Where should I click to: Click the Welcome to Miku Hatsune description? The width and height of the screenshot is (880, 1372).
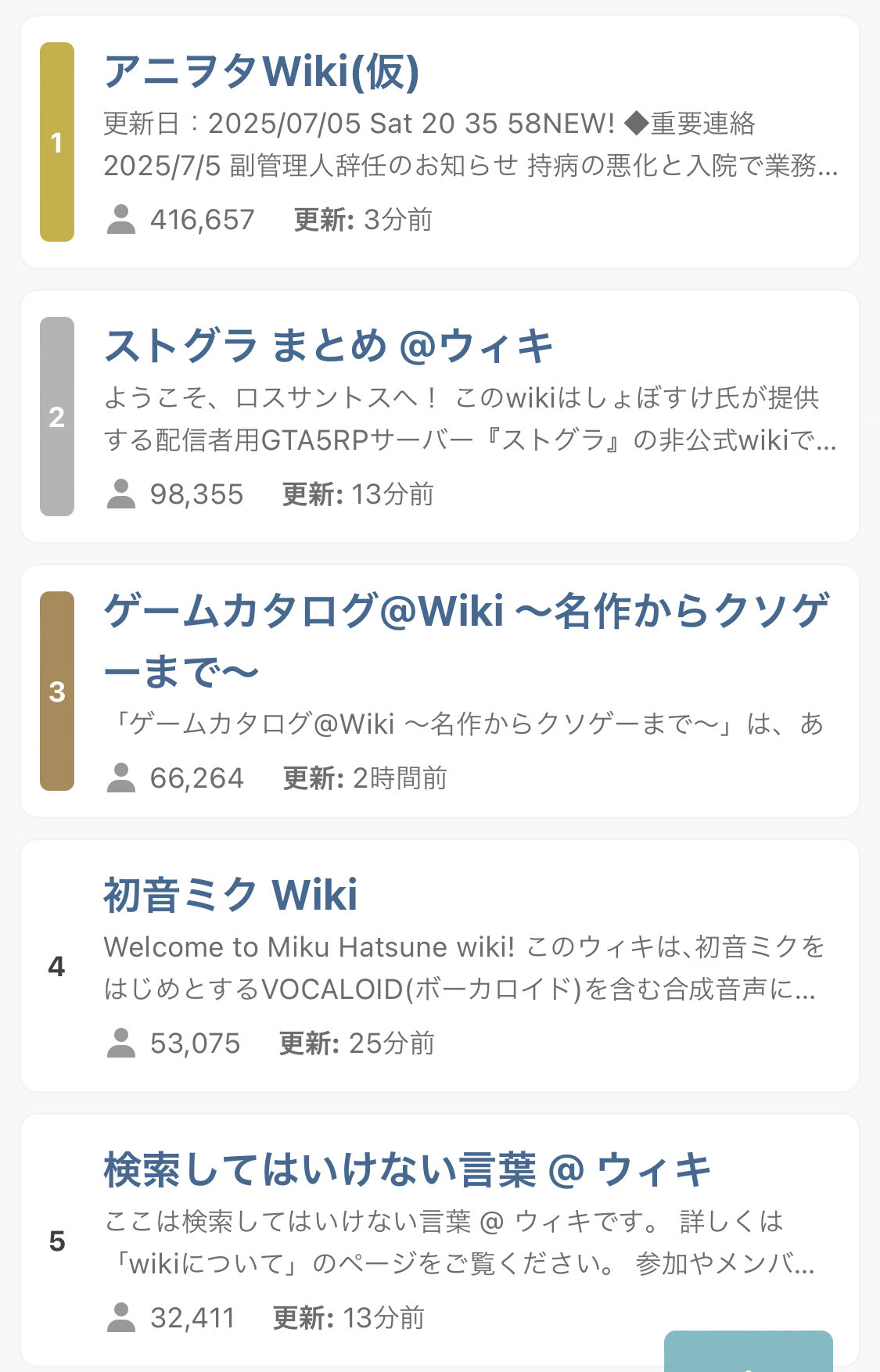pyautogui.click(x=465, y=968)
